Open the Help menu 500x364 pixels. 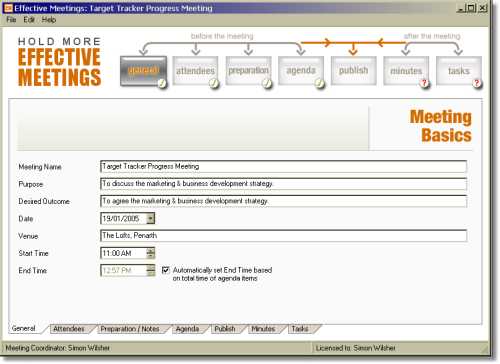tap(49, 20)
